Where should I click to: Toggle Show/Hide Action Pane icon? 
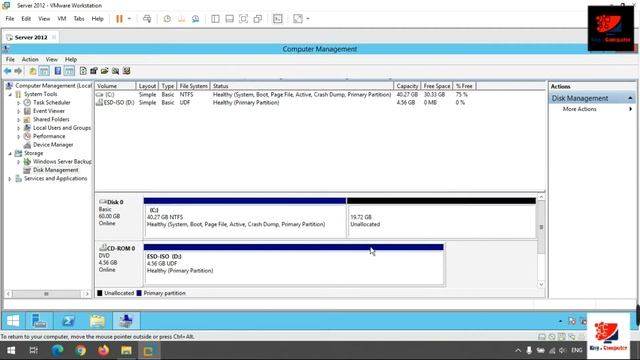coord(69,71)
